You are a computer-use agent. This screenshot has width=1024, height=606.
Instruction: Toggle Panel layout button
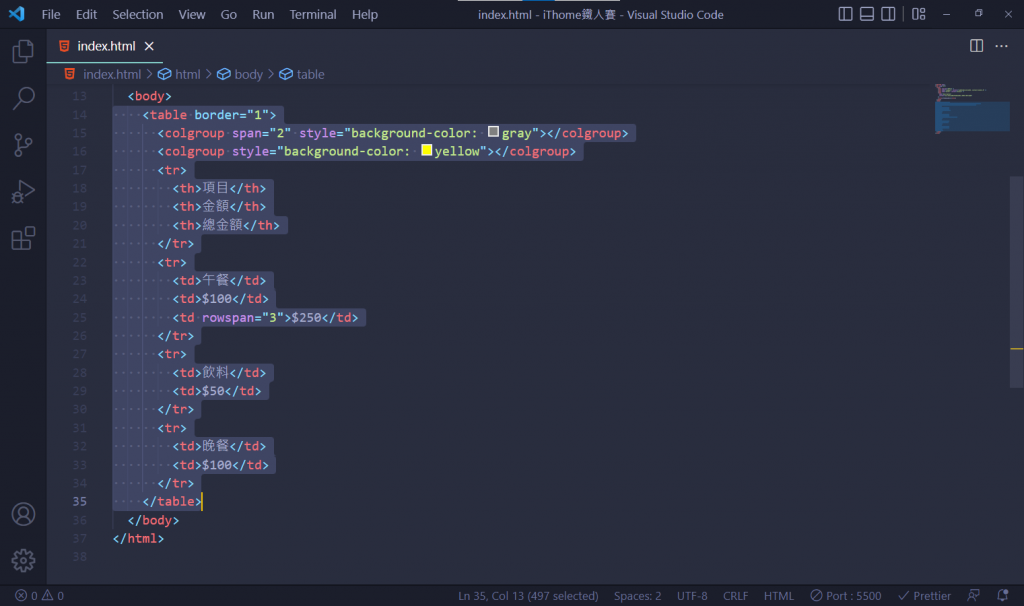pos(867,14)
